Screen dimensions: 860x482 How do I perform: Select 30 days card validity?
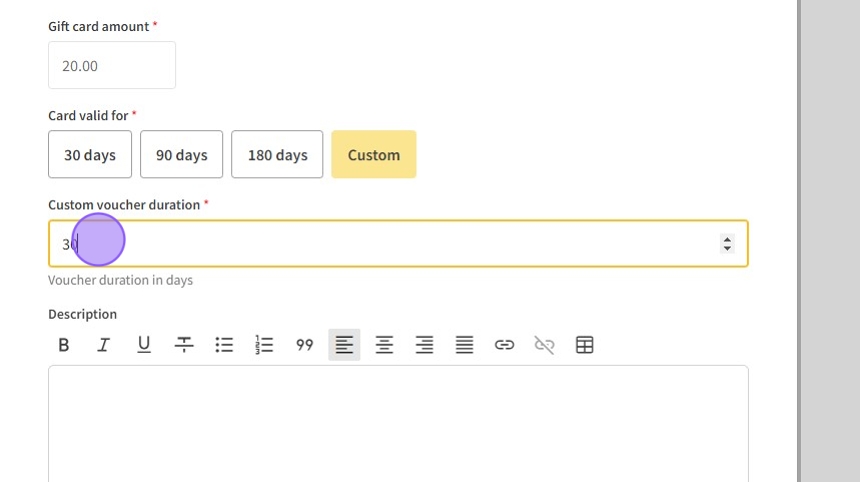[90, 155]
